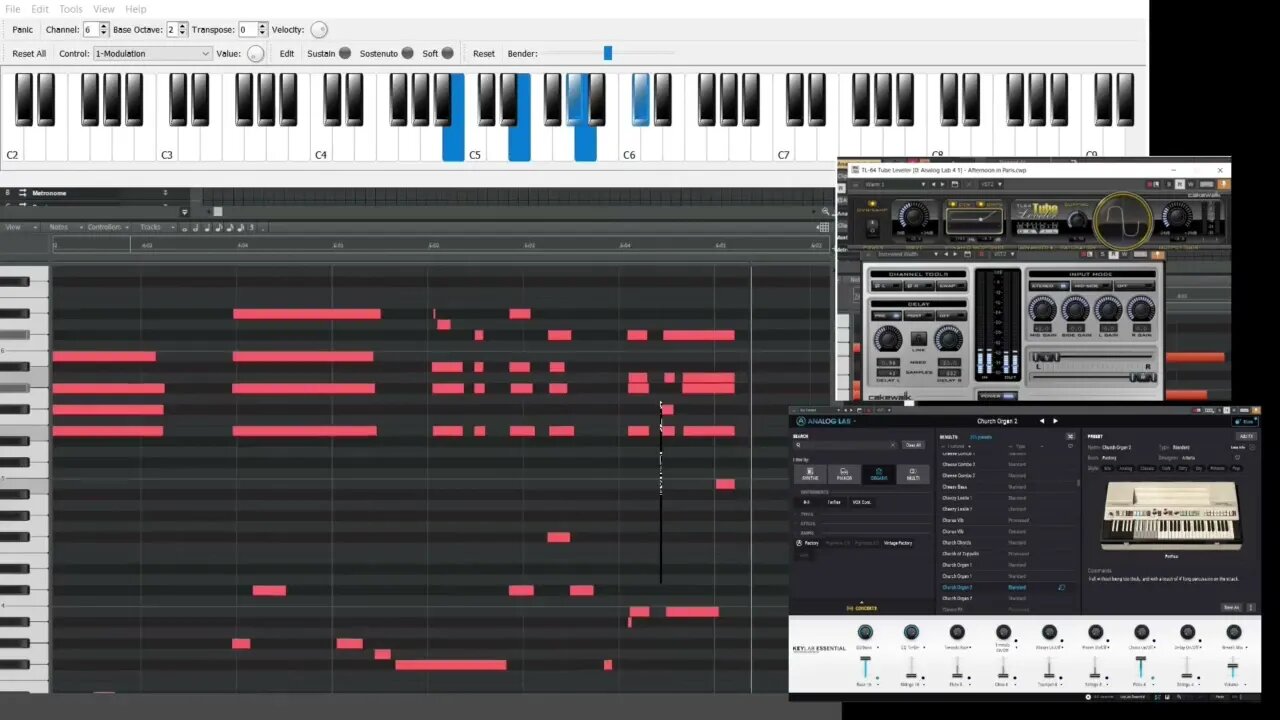Toggle the SWAP button in Channel Tools
The image size is (1280, 720).
[951, 286]
